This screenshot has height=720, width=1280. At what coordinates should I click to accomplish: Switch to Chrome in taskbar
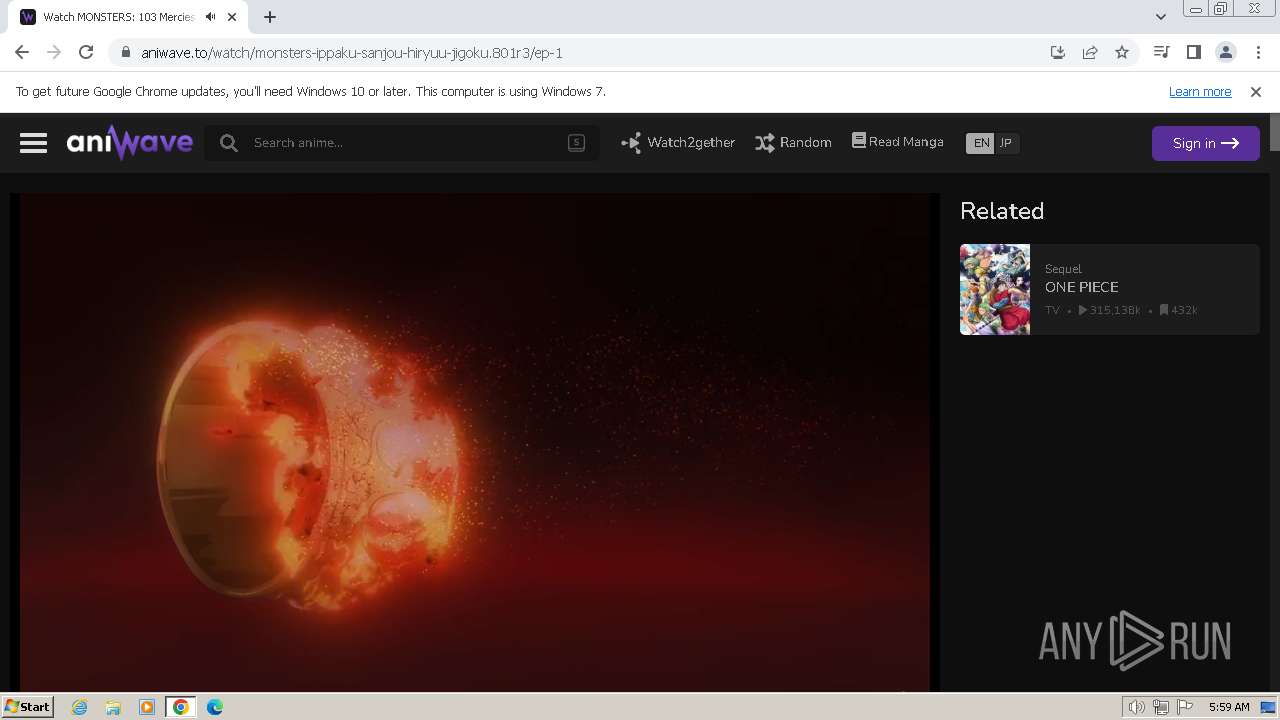click(x=181, y=707)
